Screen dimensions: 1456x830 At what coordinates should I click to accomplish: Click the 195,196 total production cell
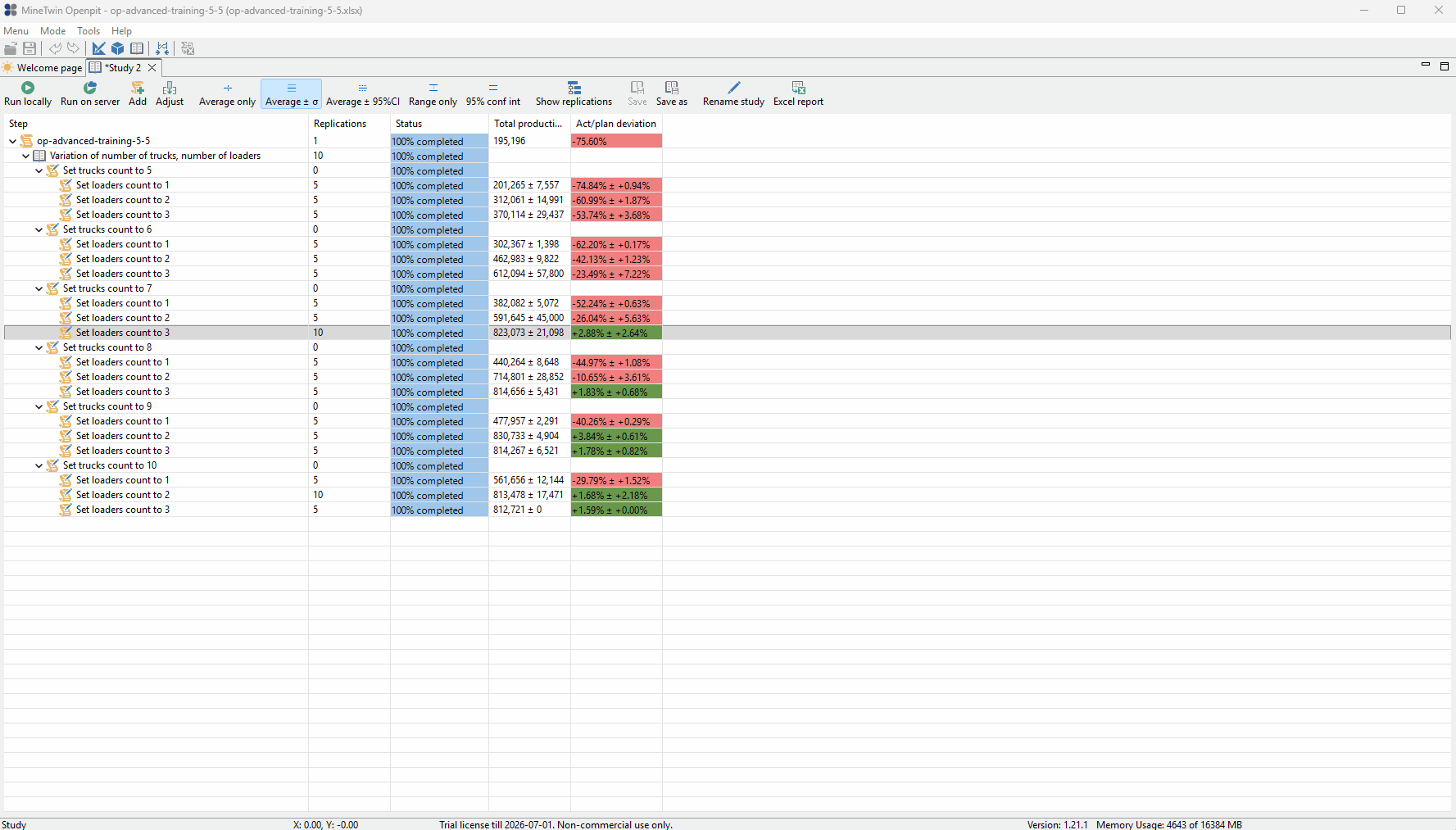pos(529,141)
